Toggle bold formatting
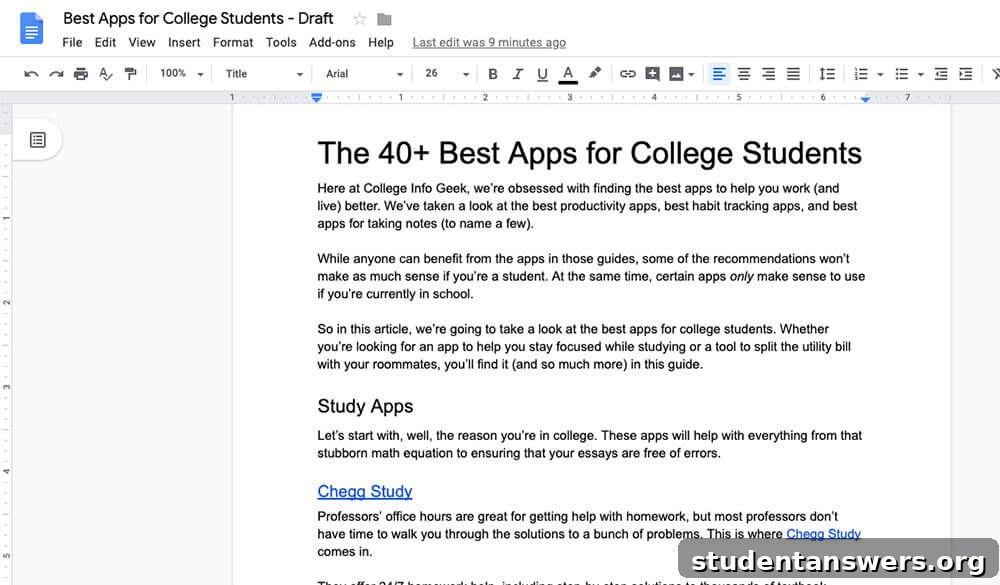 click(x=492, y=74)
